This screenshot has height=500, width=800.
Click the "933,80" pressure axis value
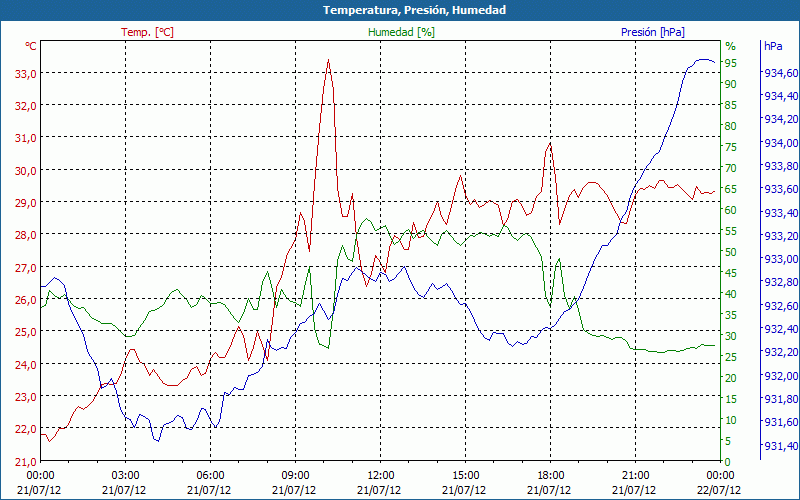pyautogui.click(x=781, y=166)
